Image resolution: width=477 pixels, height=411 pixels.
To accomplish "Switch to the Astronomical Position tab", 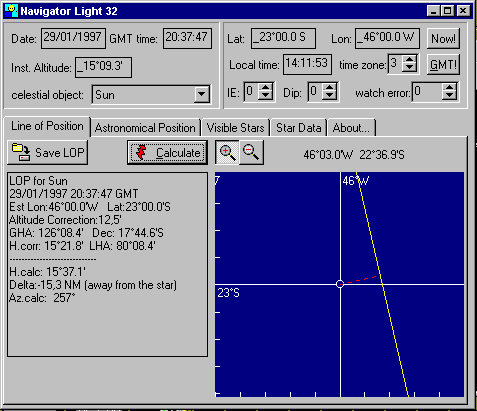I will point(145,128).
